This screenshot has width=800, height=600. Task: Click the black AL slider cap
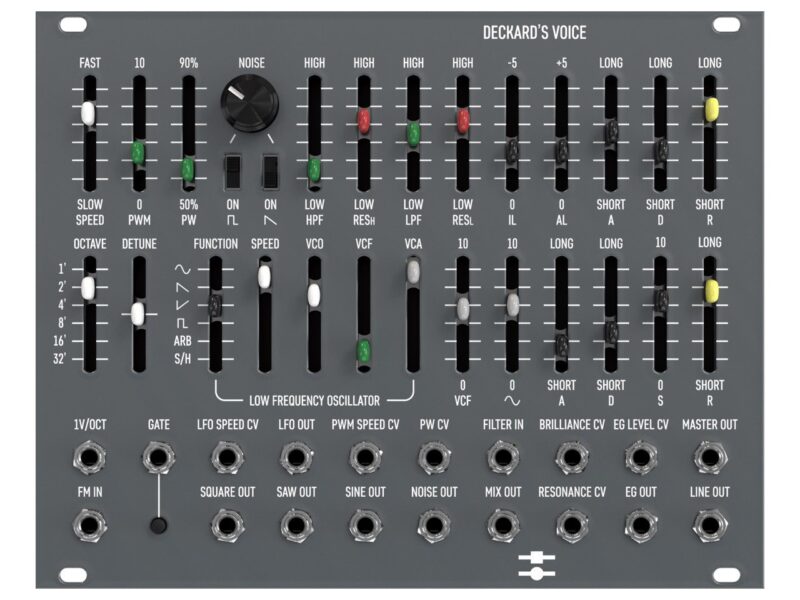tap(561, 152)
